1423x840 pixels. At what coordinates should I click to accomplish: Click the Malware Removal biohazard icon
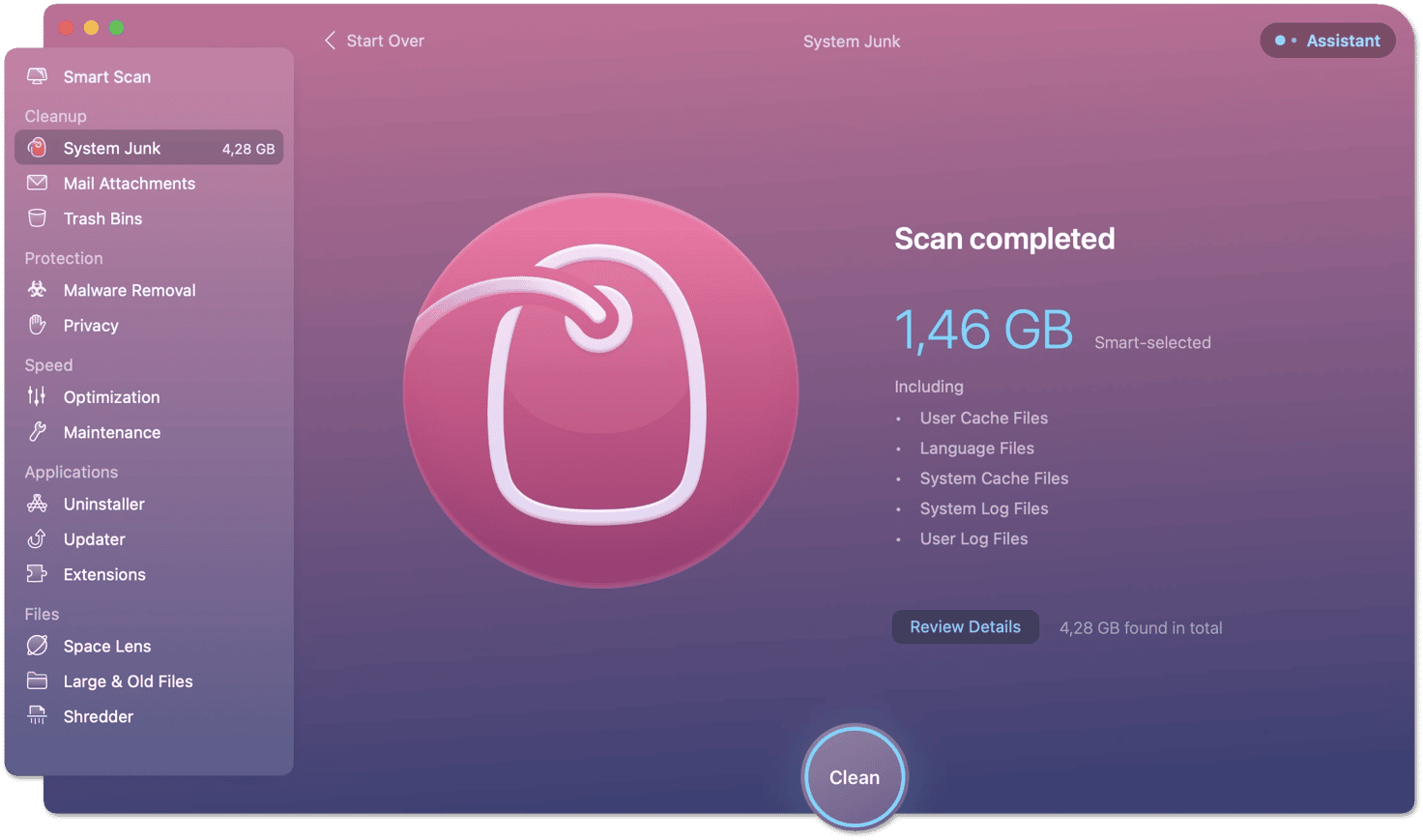[x=37, y=290]
